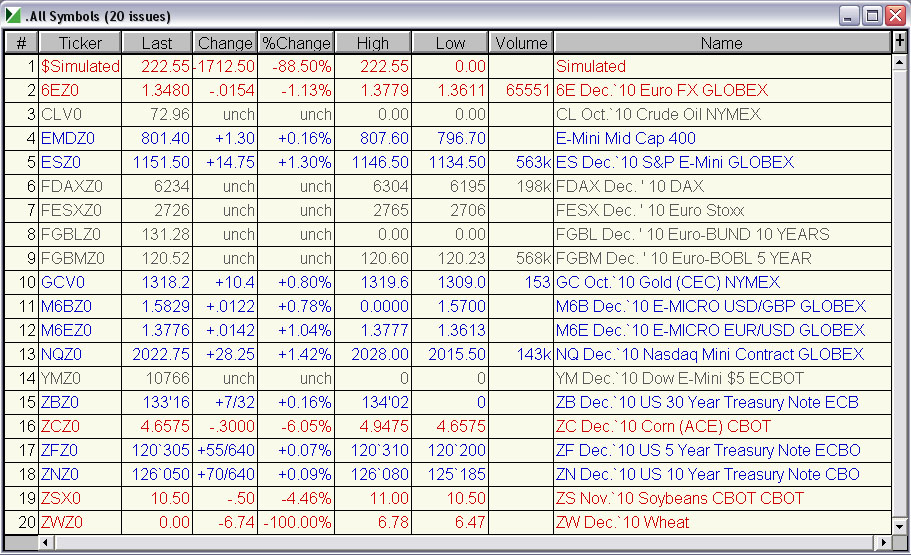Image resolution: width=911 pixels, height=555 pixels.
Task: Click -100.00% change in ZWZ0 row
Action: 297,522
